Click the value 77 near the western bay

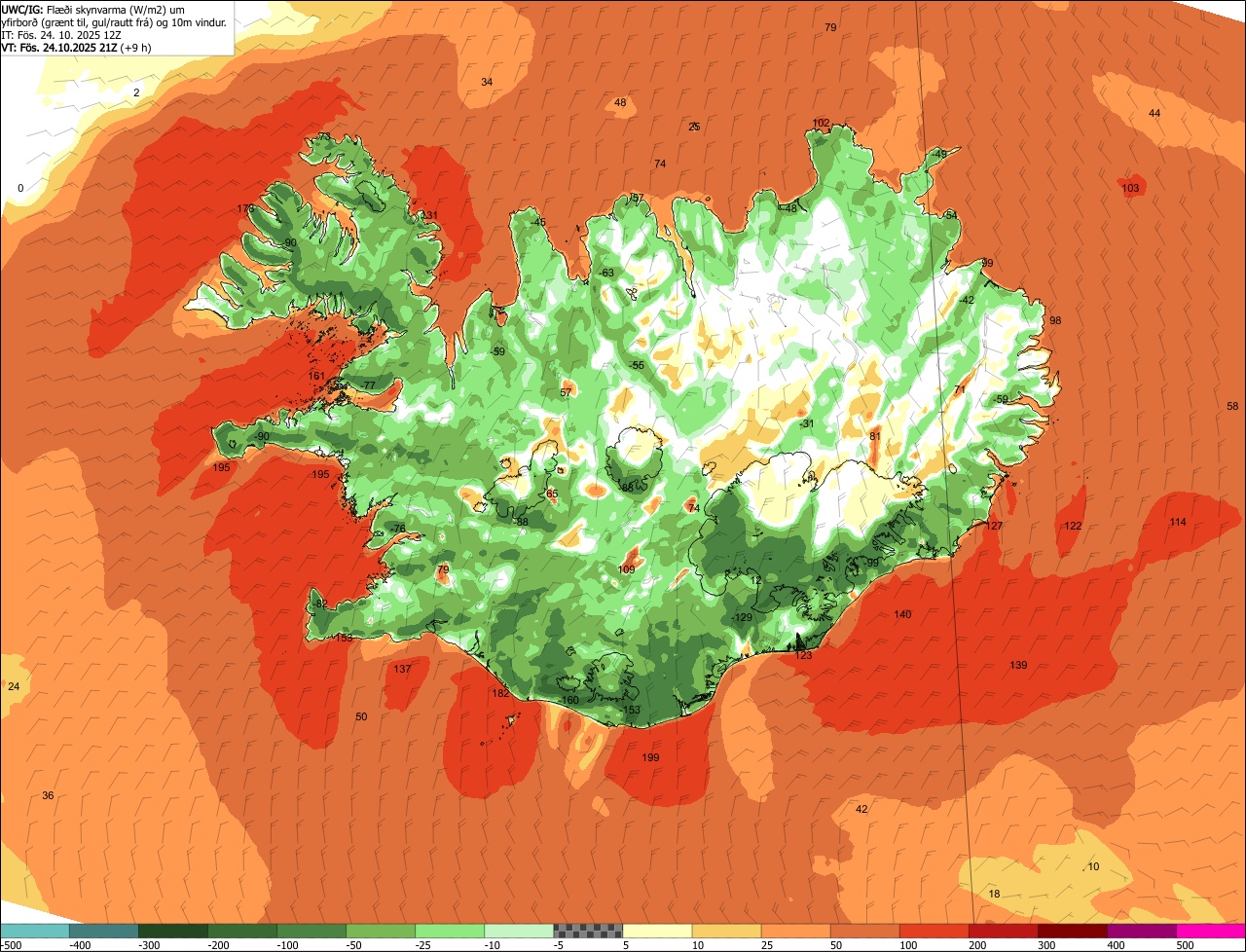[x=369, y=385]
